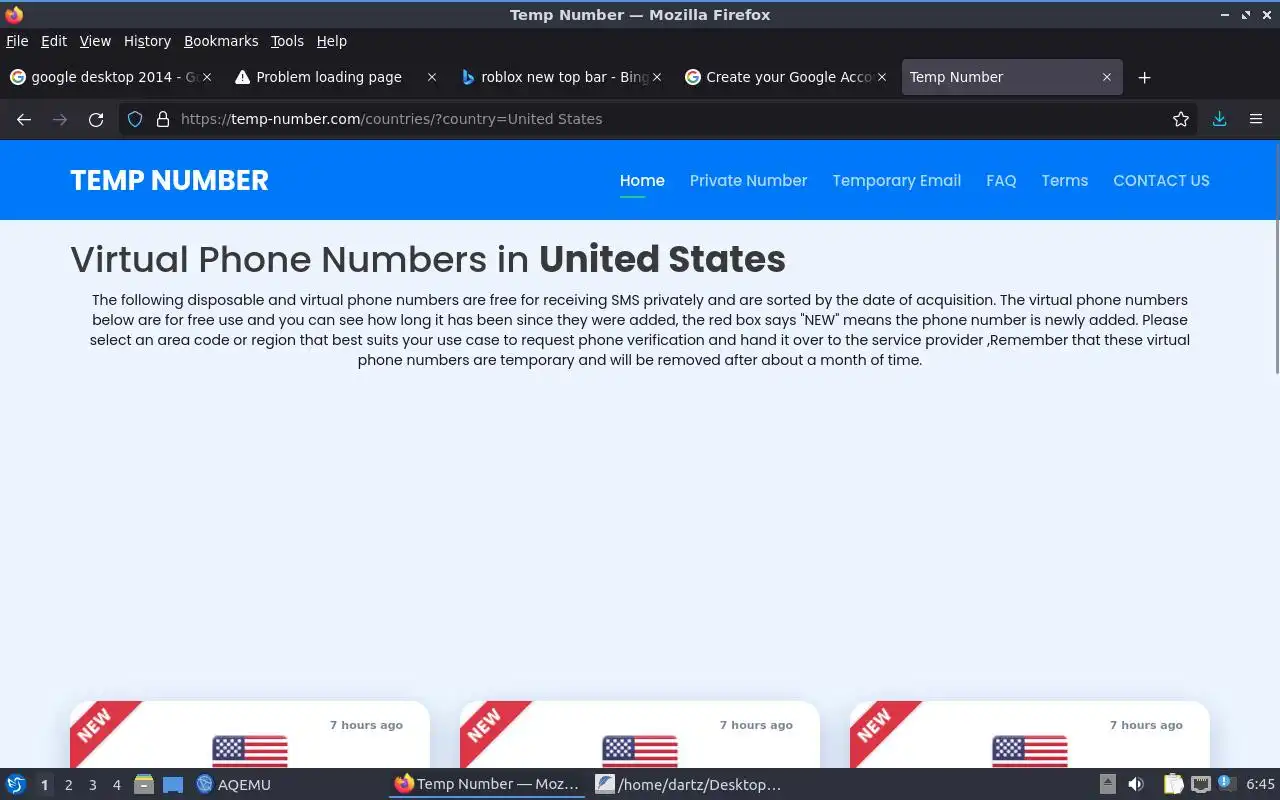This screenshot has height=800, width=1280.
Task: Open the CONTACT US page
Action: [x=1161, y=181]
